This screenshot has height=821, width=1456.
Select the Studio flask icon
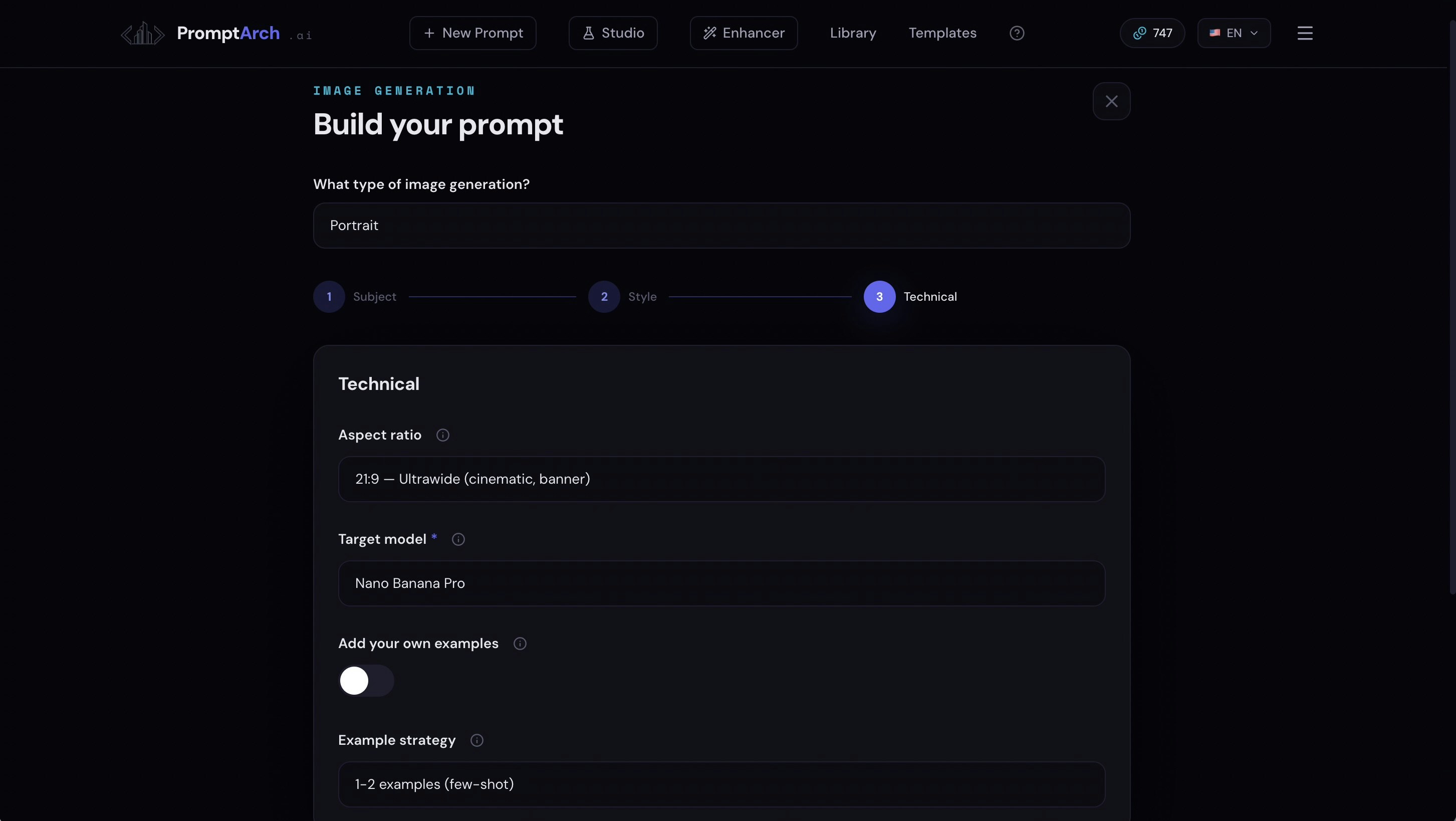point(588,33)
